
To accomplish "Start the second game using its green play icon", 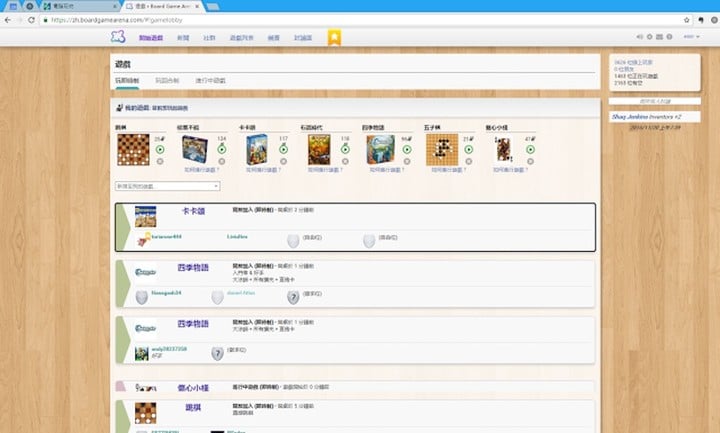I will pyautogui.click(x=222, y=149).
